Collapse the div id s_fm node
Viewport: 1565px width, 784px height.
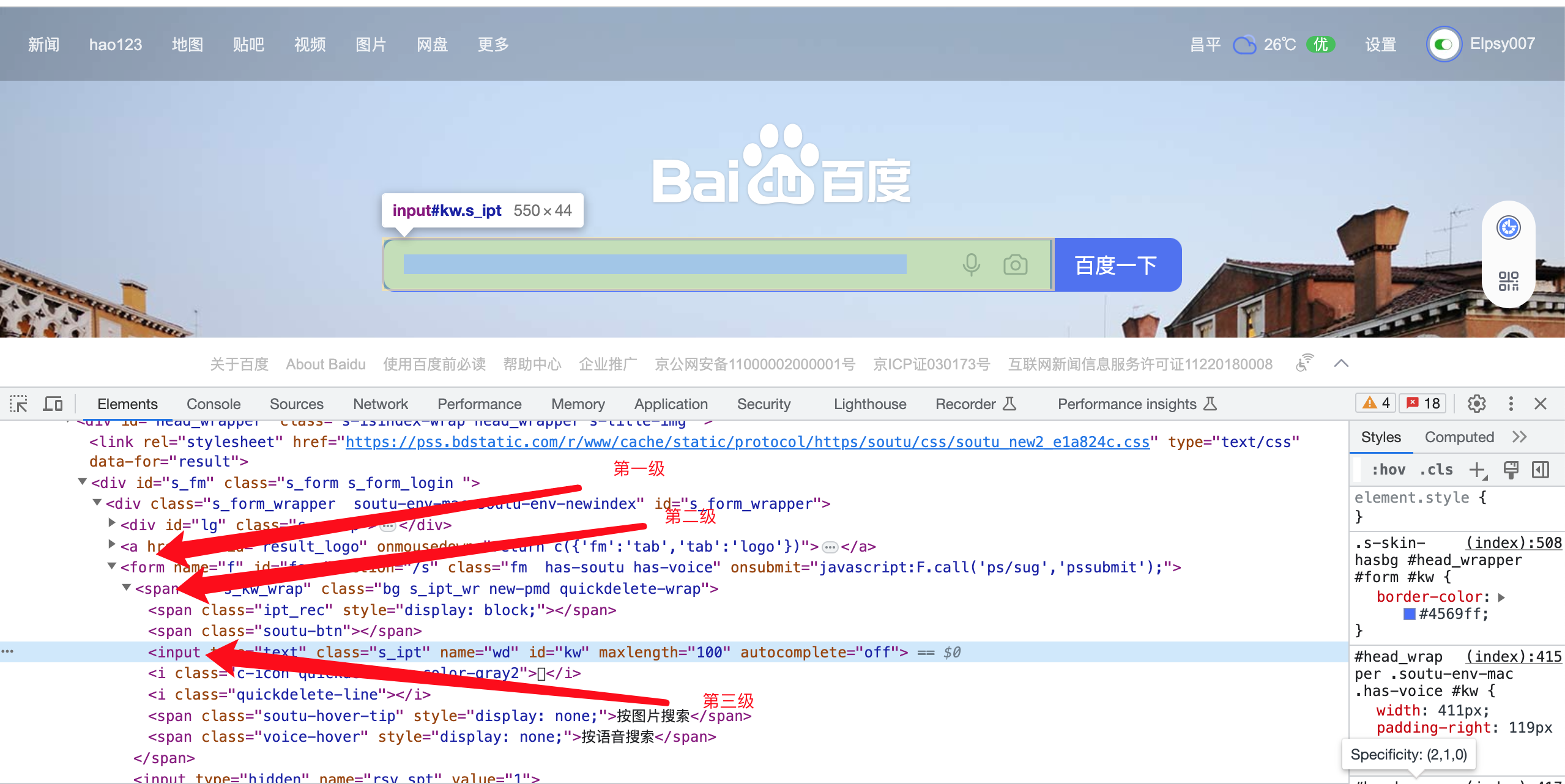(x=83, y=482)
